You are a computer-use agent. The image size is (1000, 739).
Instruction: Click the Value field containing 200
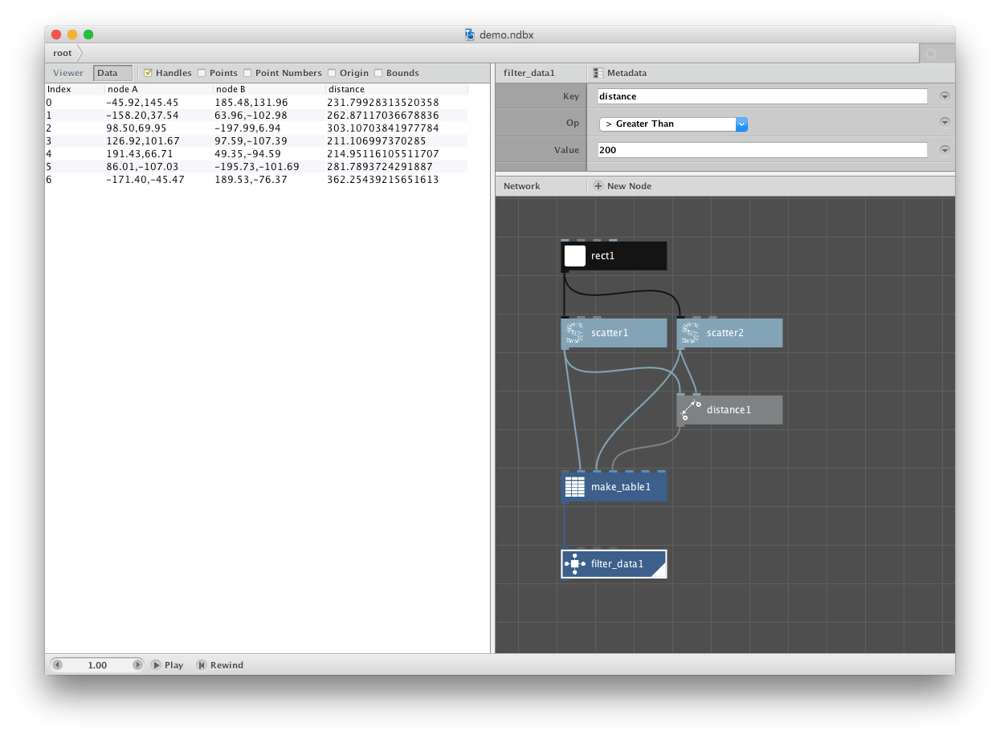coord(762,150)
